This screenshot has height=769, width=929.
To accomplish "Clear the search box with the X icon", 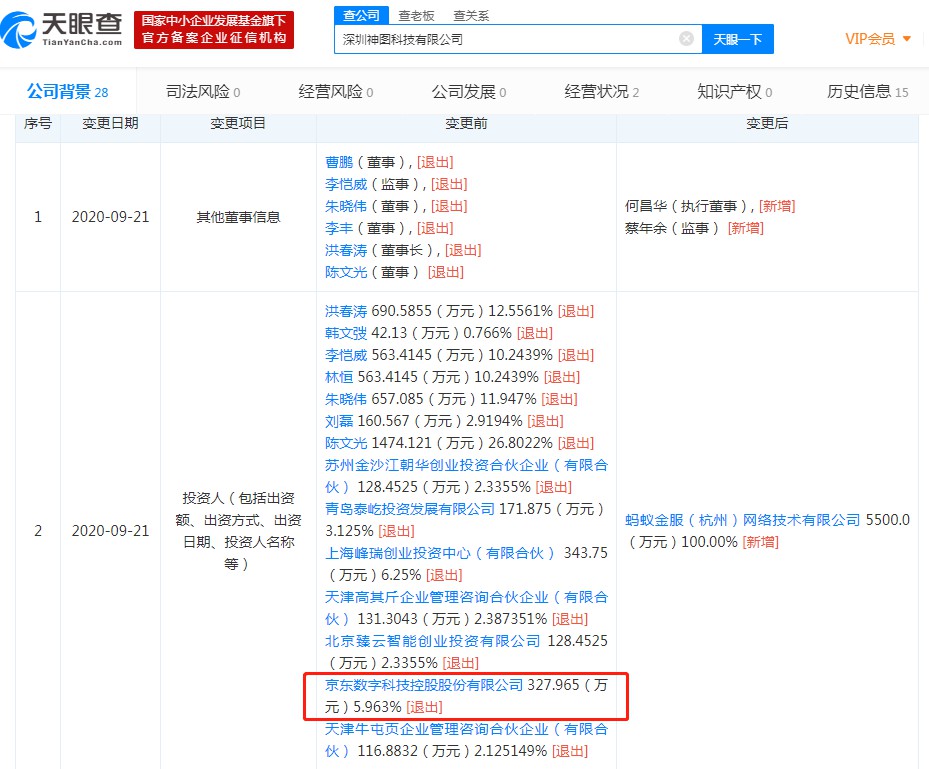I will (686, 39).
